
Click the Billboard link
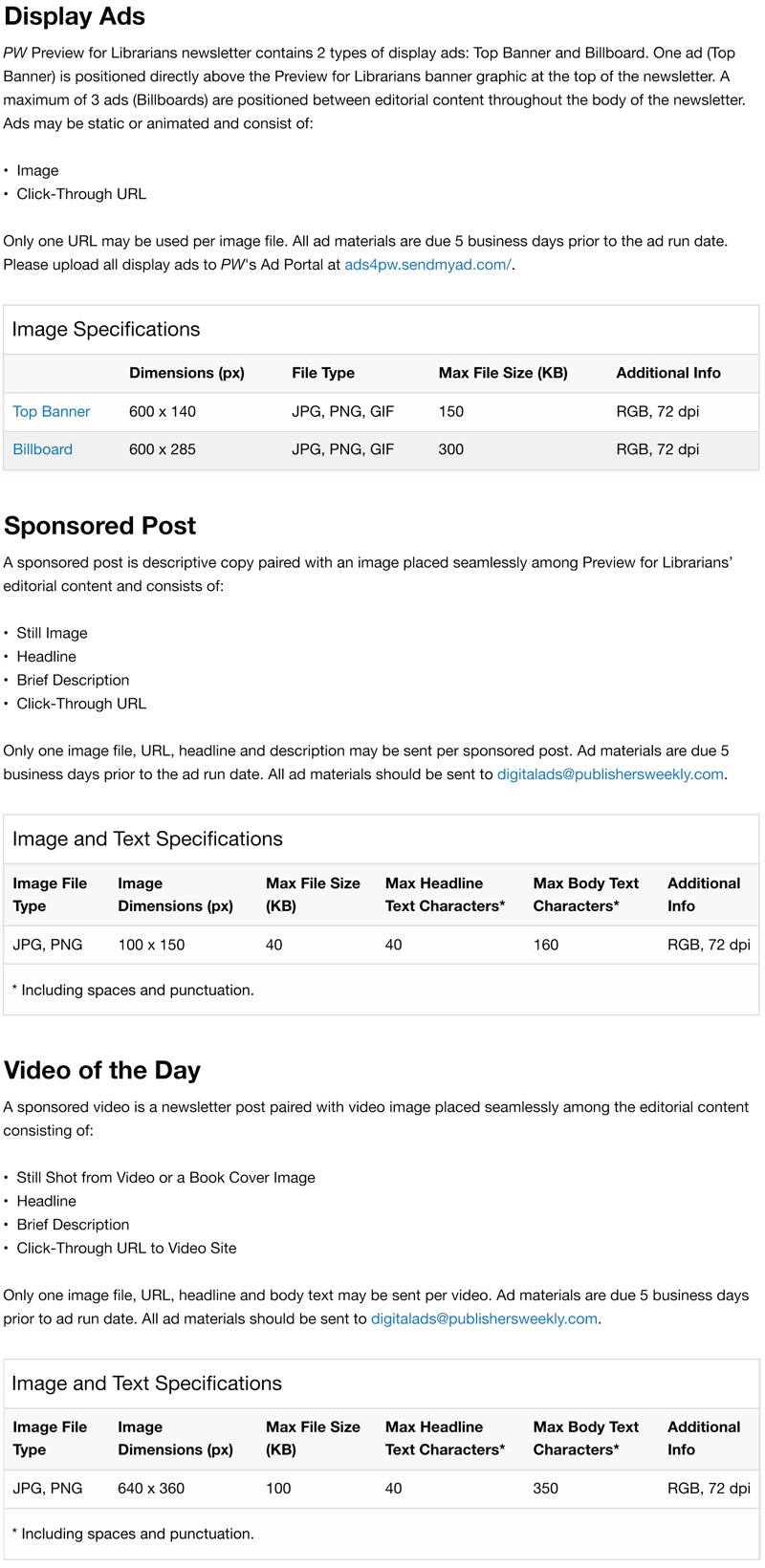point(43,449)
